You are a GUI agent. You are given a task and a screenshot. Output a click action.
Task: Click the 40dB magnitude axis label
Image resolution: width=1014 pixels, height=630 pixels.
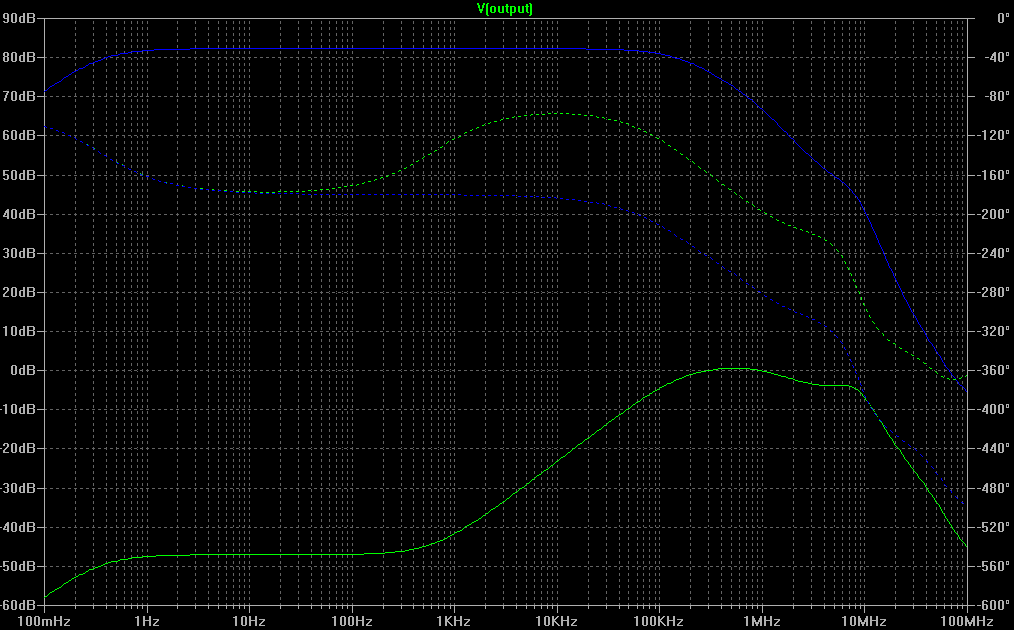(x=19, y=213)
